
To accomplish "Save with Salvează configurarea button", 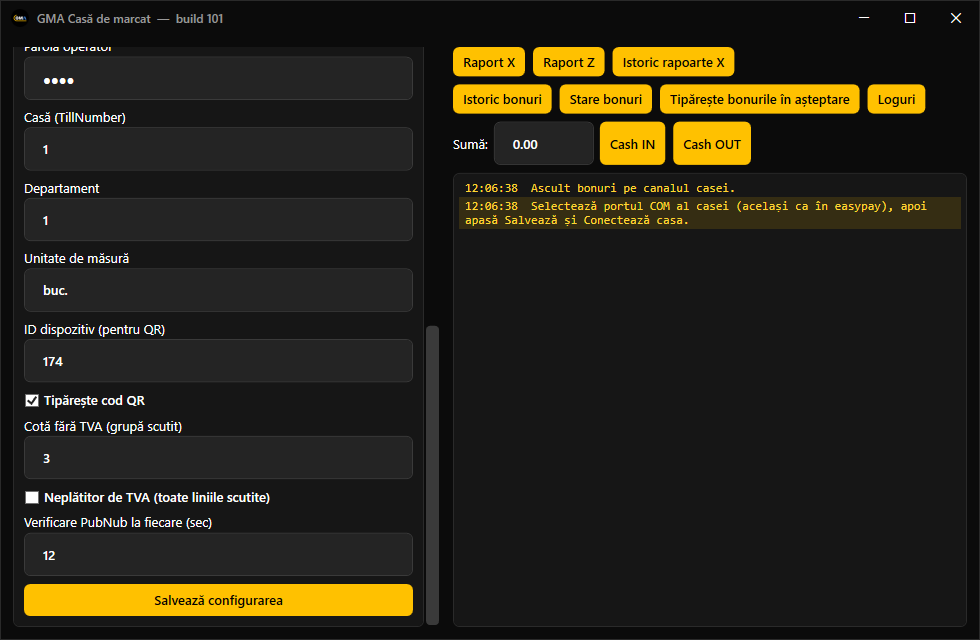I will point(218,600).
